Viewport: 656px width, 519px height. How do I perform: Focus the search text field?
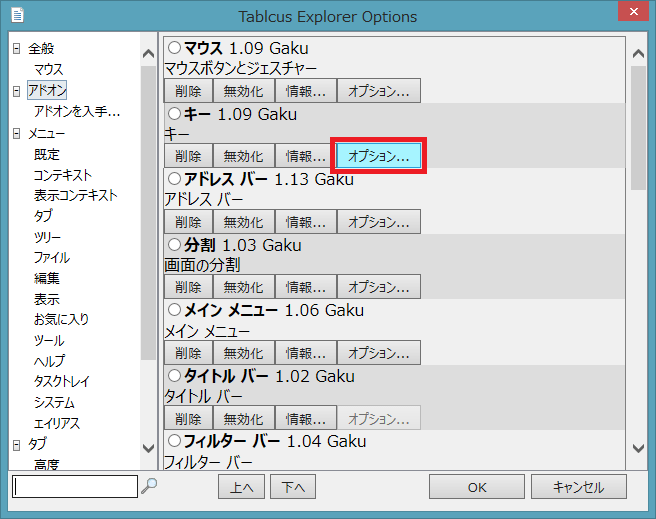pyautogui.click(x=75, y=487)
